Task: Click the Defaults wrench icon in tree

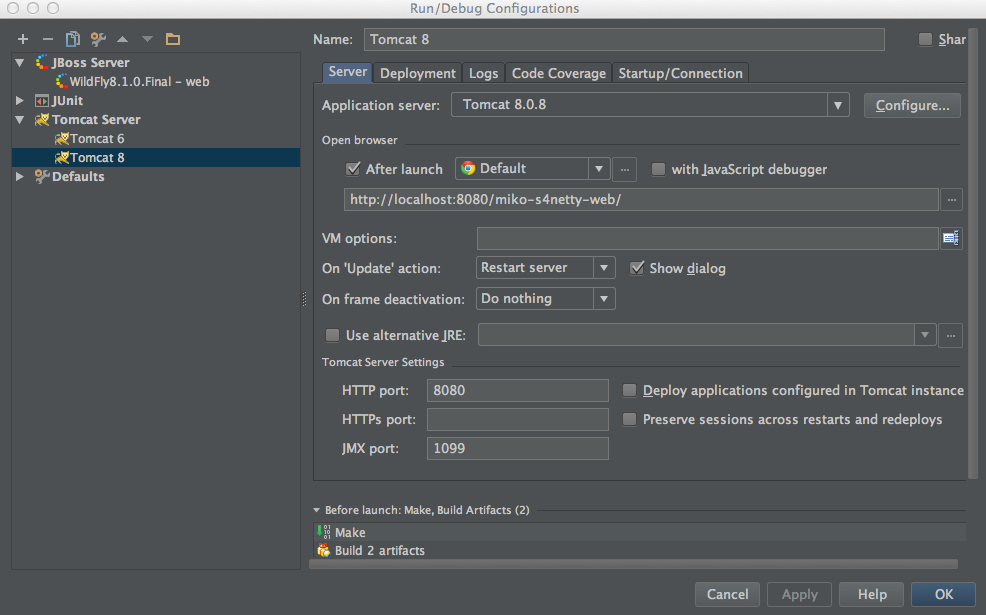Action: 42,176
